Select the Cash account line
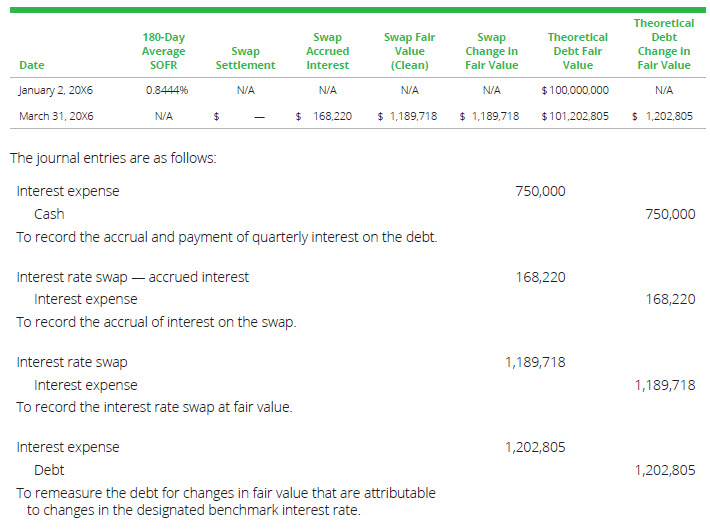This screenshot has height=530, width=710. [x=49, y=214]
